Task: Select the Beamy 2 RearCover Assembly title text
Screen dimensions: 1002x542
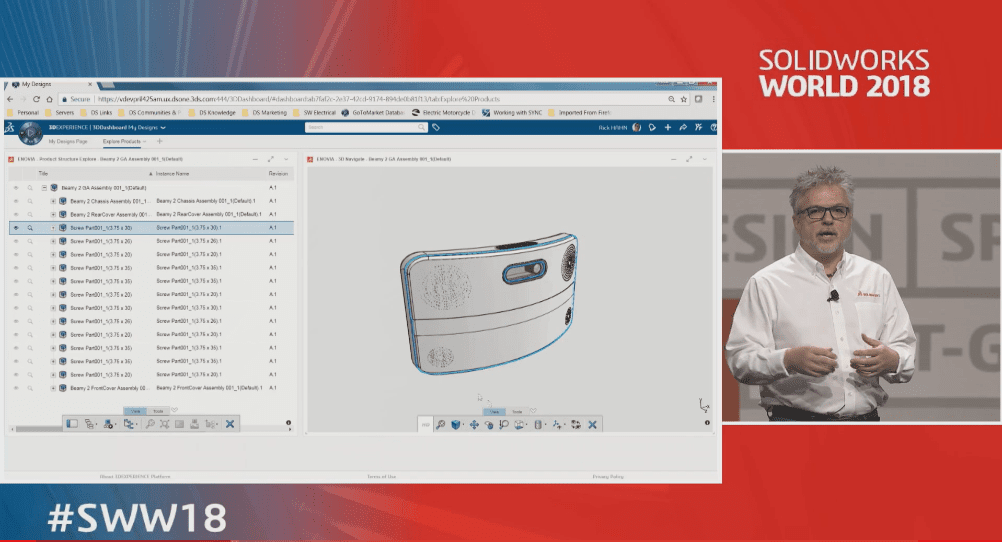Action: (x=109, y=215)
